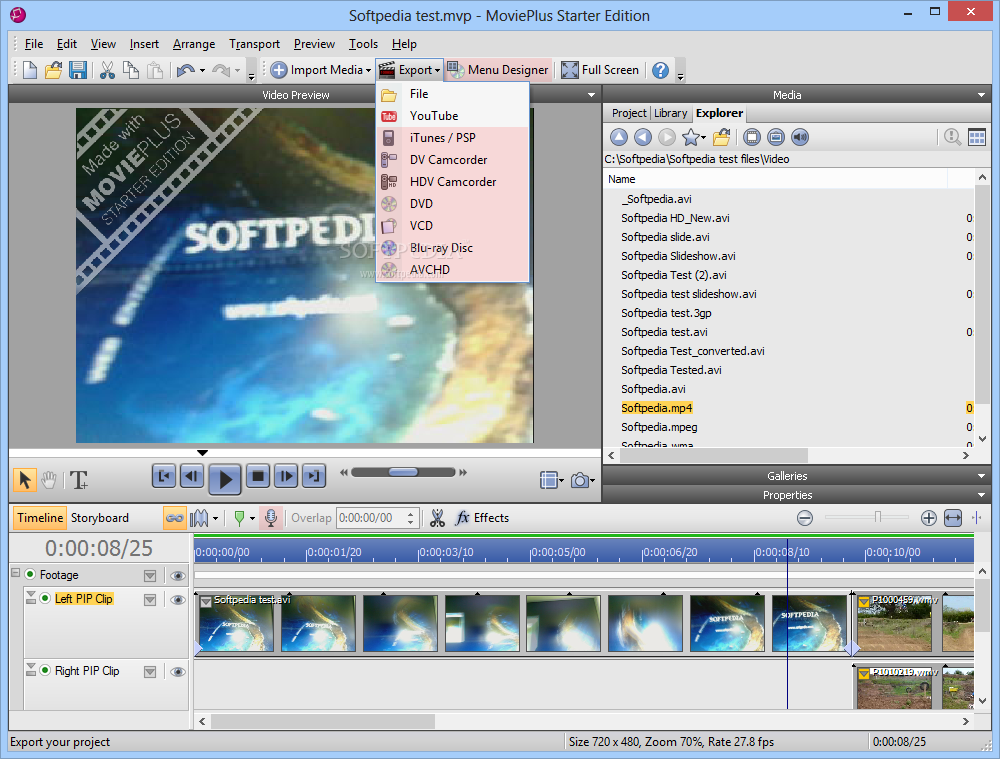Image resolution: width=1000 pixels, height=759 pixels.
Task: Click the Overlap time input field
Action: click(x=372, y=518)
